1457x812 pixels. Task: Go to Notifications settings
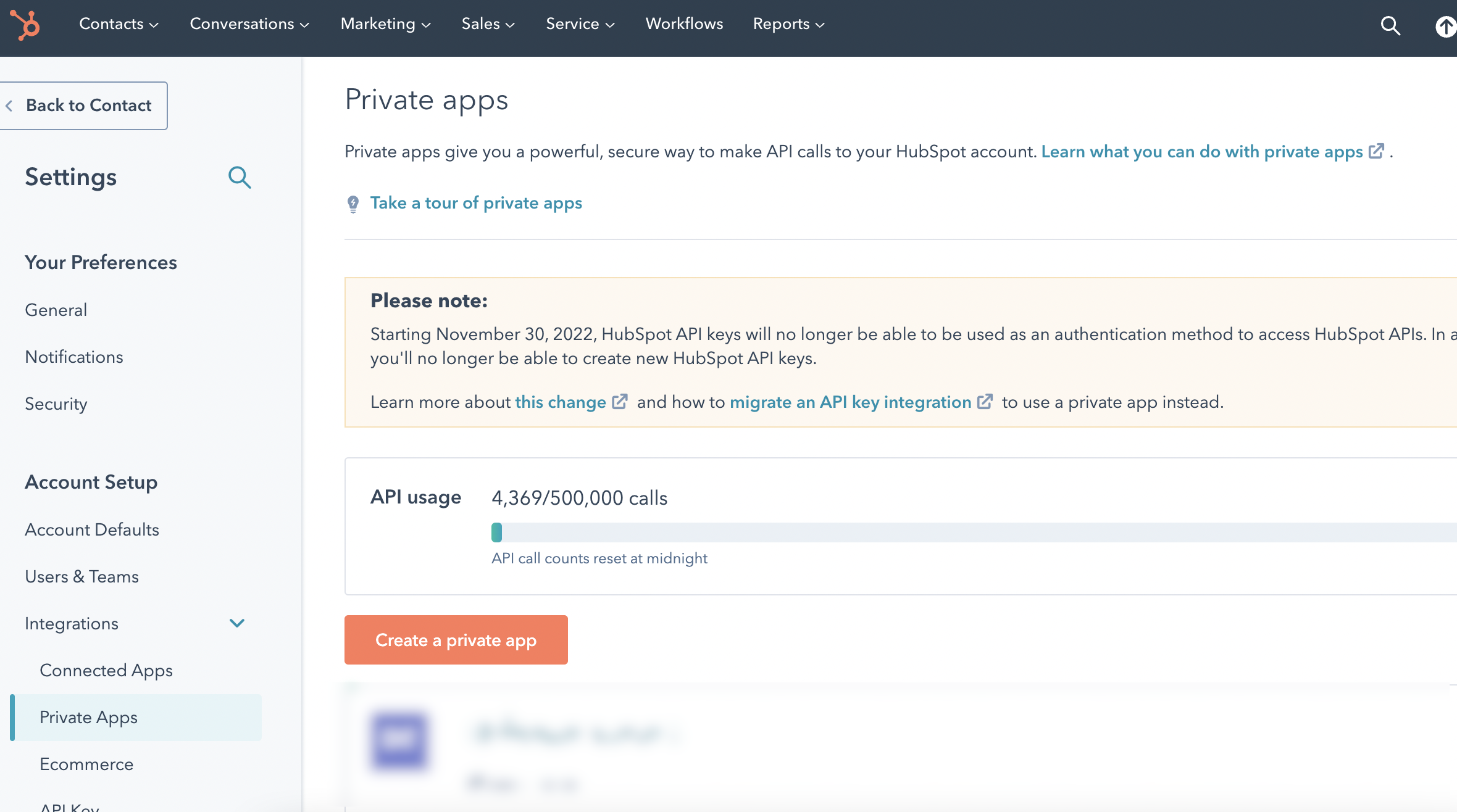click(73, 357)
